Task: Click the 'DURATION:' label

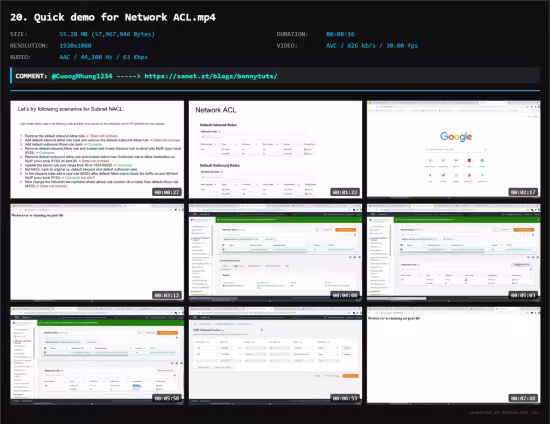Action: [292, 34]
